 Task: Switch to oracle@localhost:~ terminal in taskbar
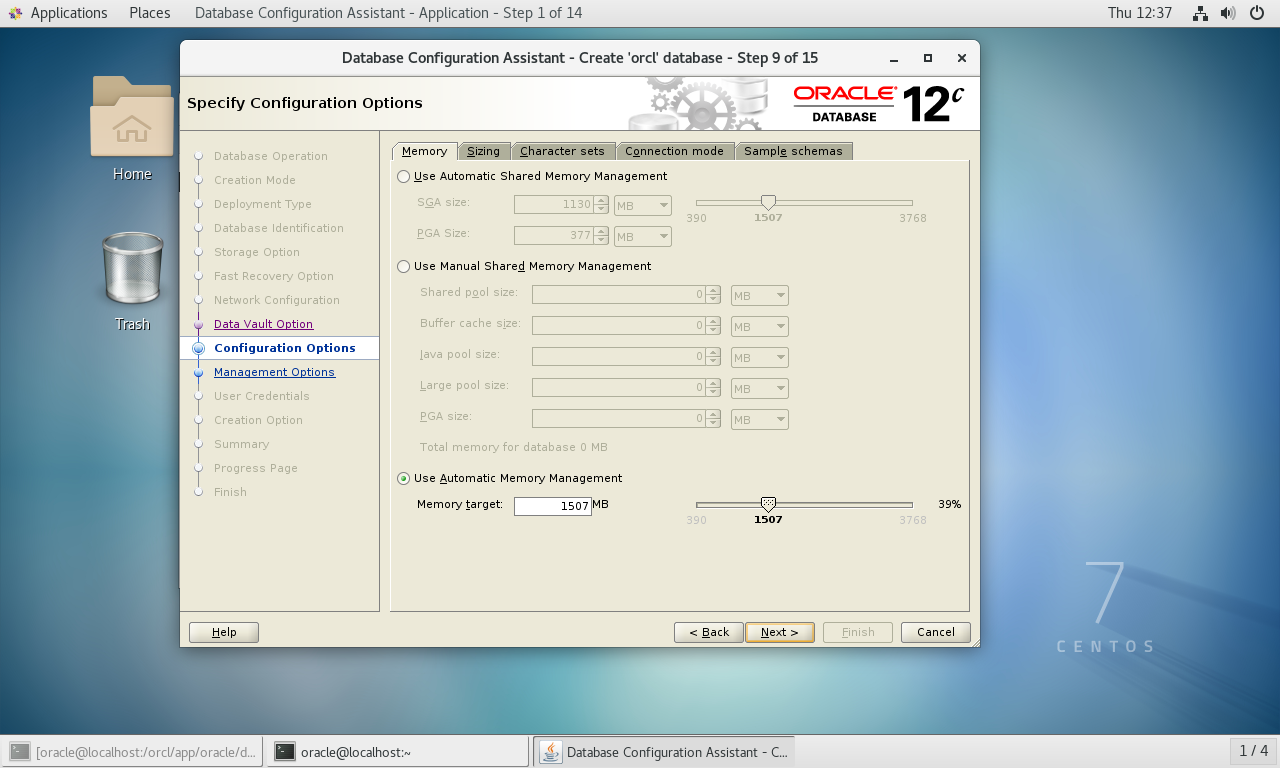pos(397,752)
